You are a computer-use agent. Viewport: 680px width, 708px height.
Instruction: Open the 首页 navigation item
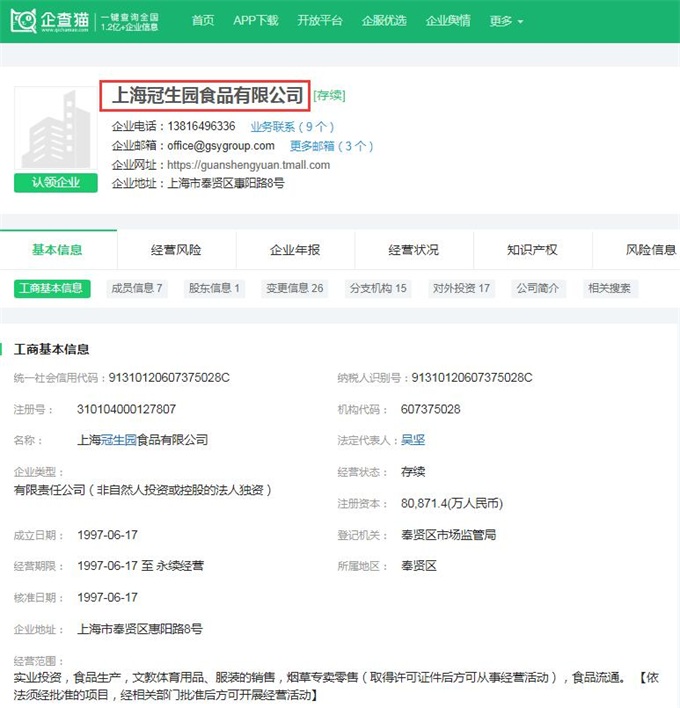click(x=203, y=20)
